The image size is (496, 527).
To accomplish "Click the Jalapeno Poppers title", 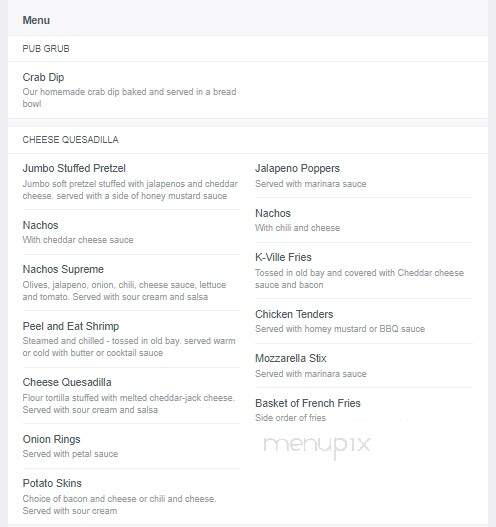I will pyautogui.click(x=297, y=168).
